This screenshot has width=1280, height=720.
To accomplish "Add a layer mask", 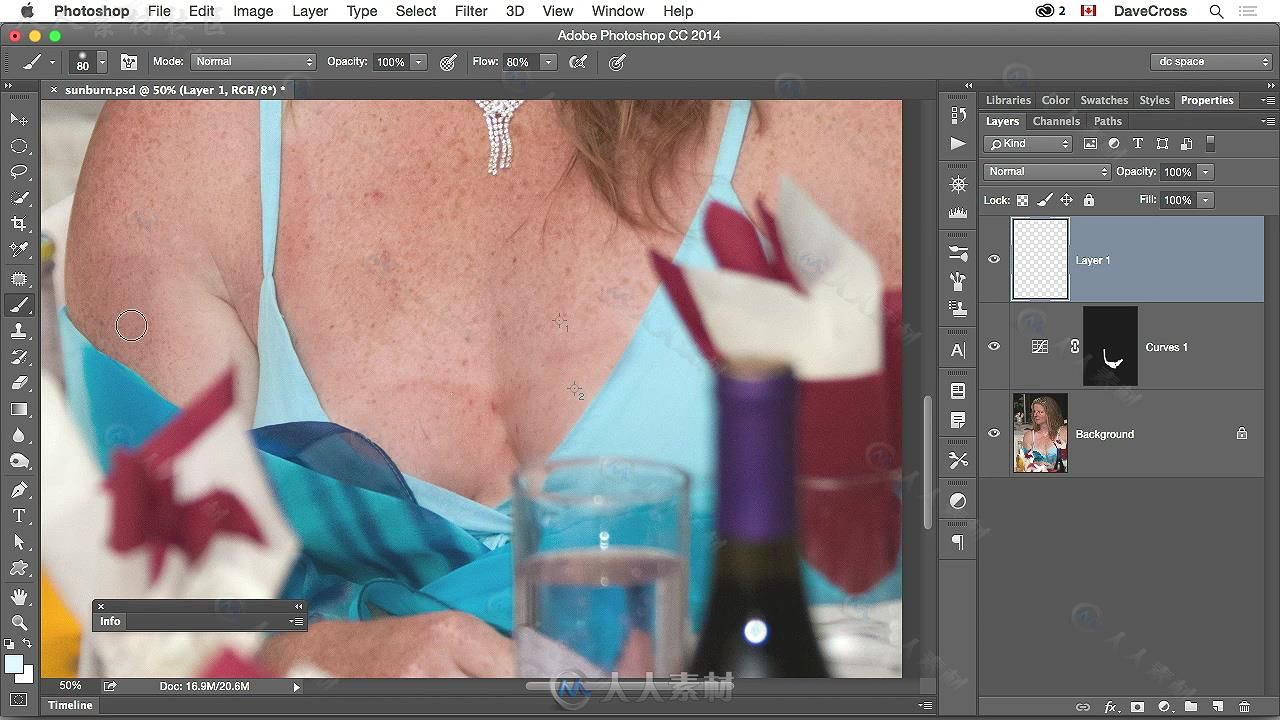I will click(1137, 707).
